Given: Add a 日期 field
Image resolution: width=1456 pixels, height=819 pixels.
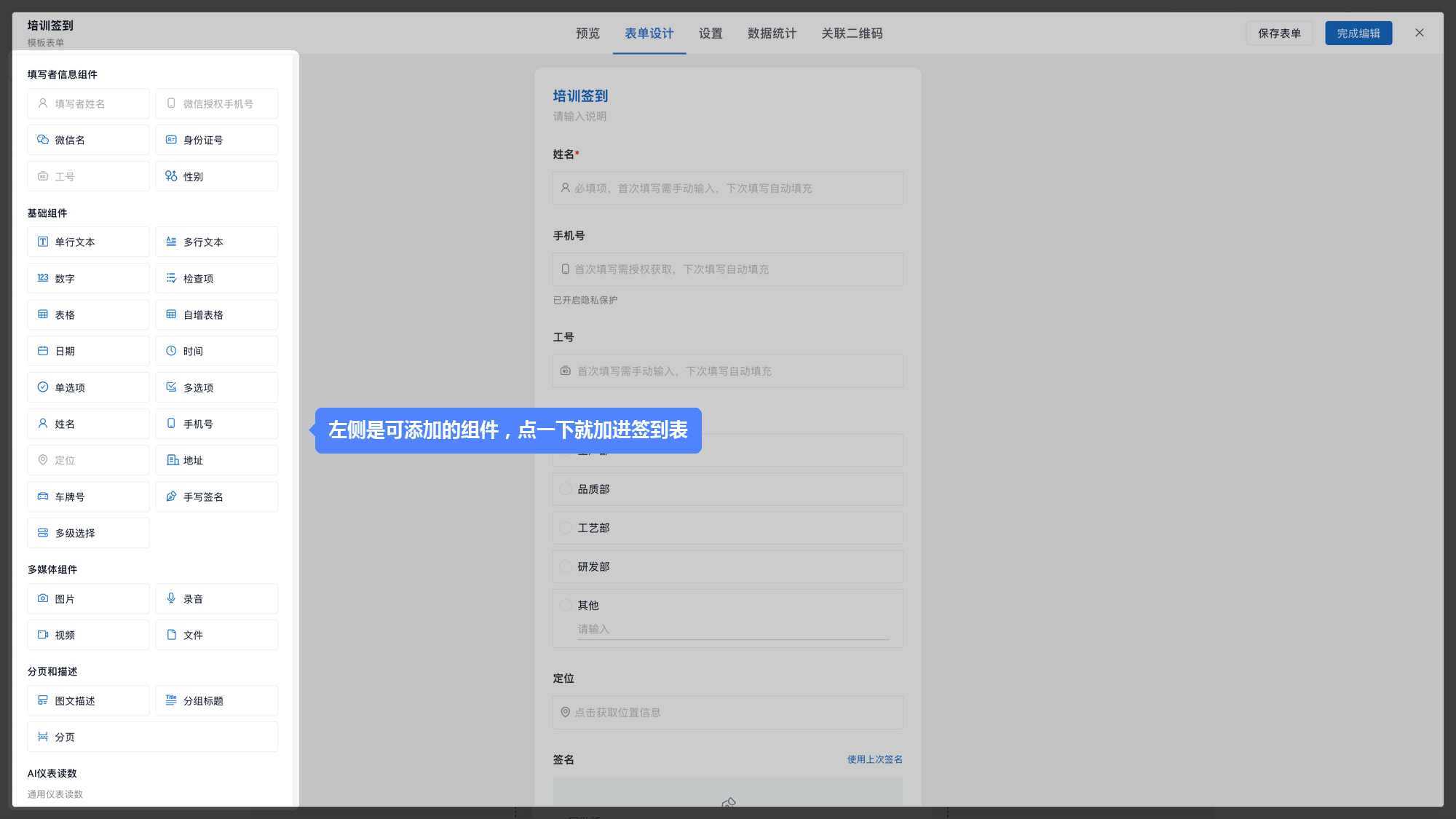Looking at the screenshot, I should pyautogui.click(x=88, y=351).
